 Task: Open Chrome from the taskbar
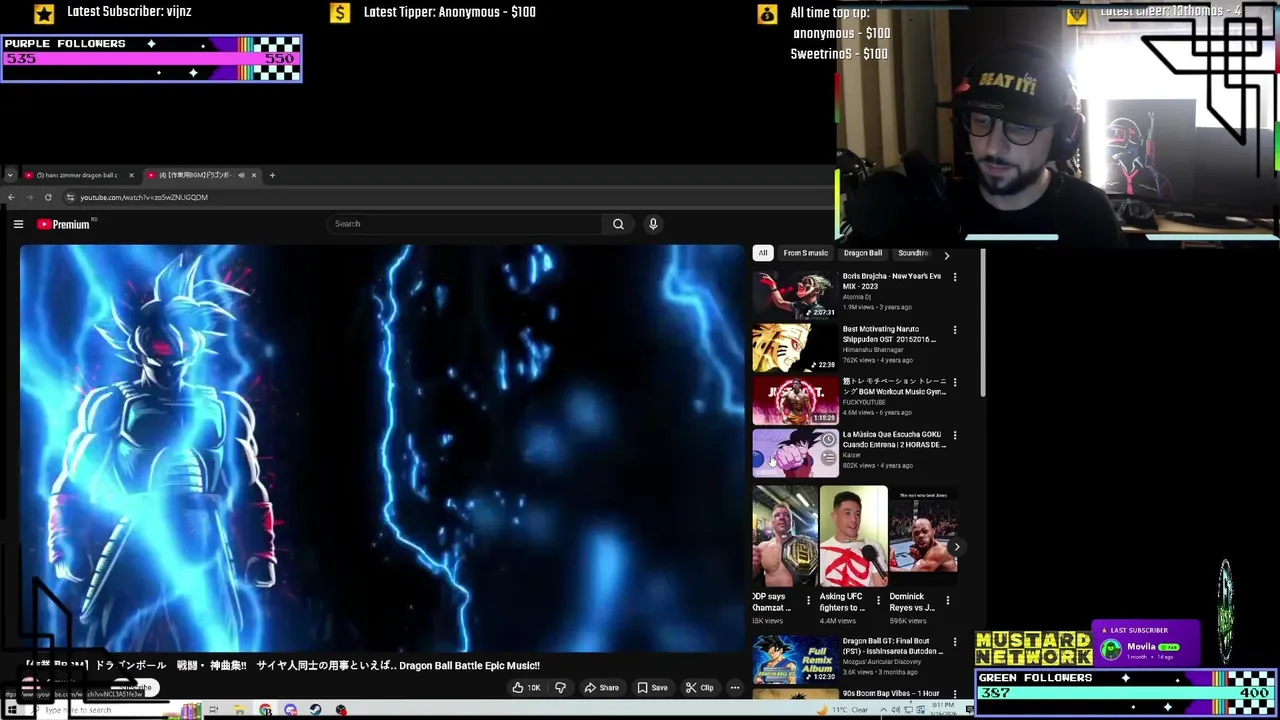[265, 710]
